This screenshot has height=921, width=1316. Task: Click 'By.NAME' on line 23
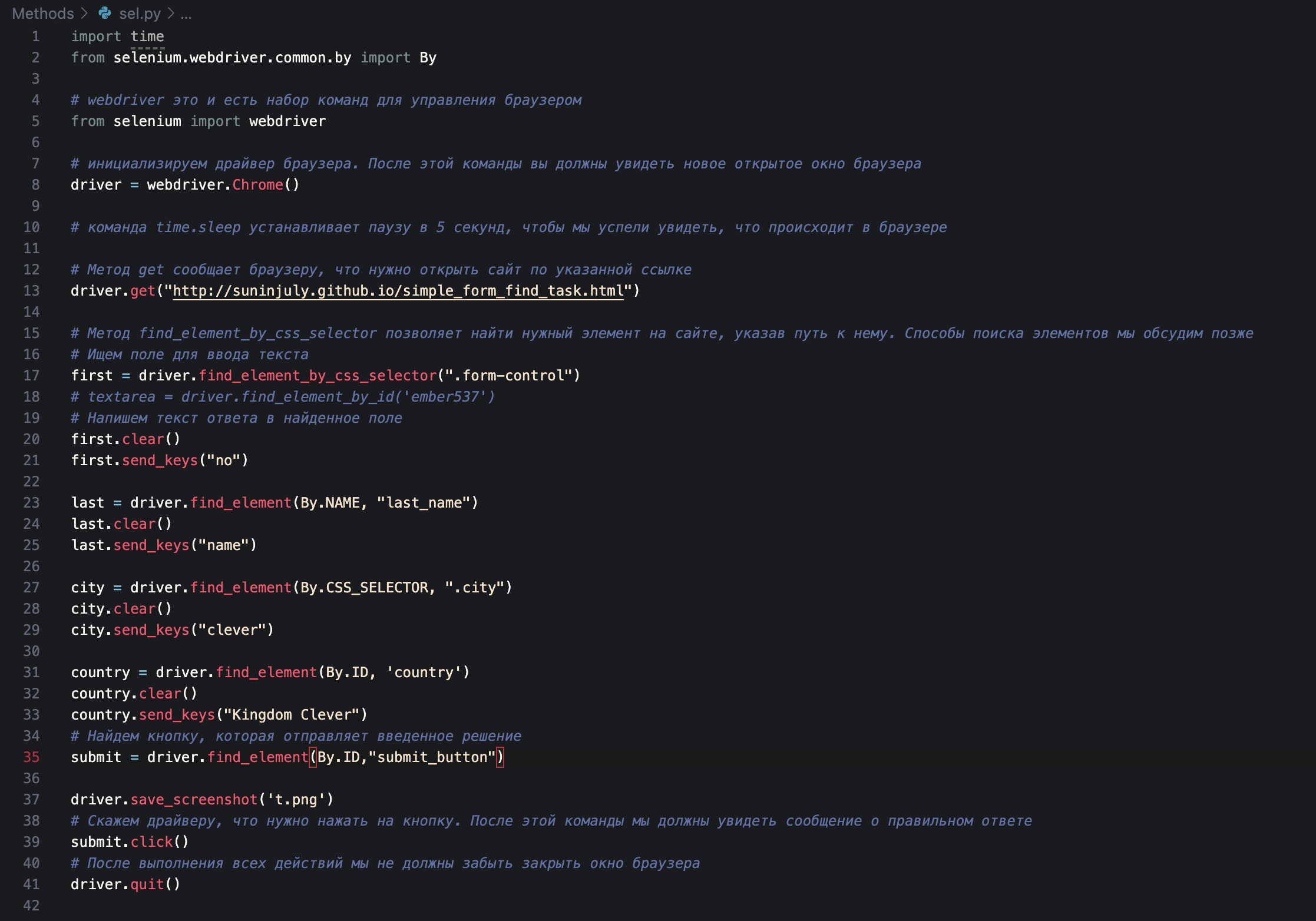point(330,503)
